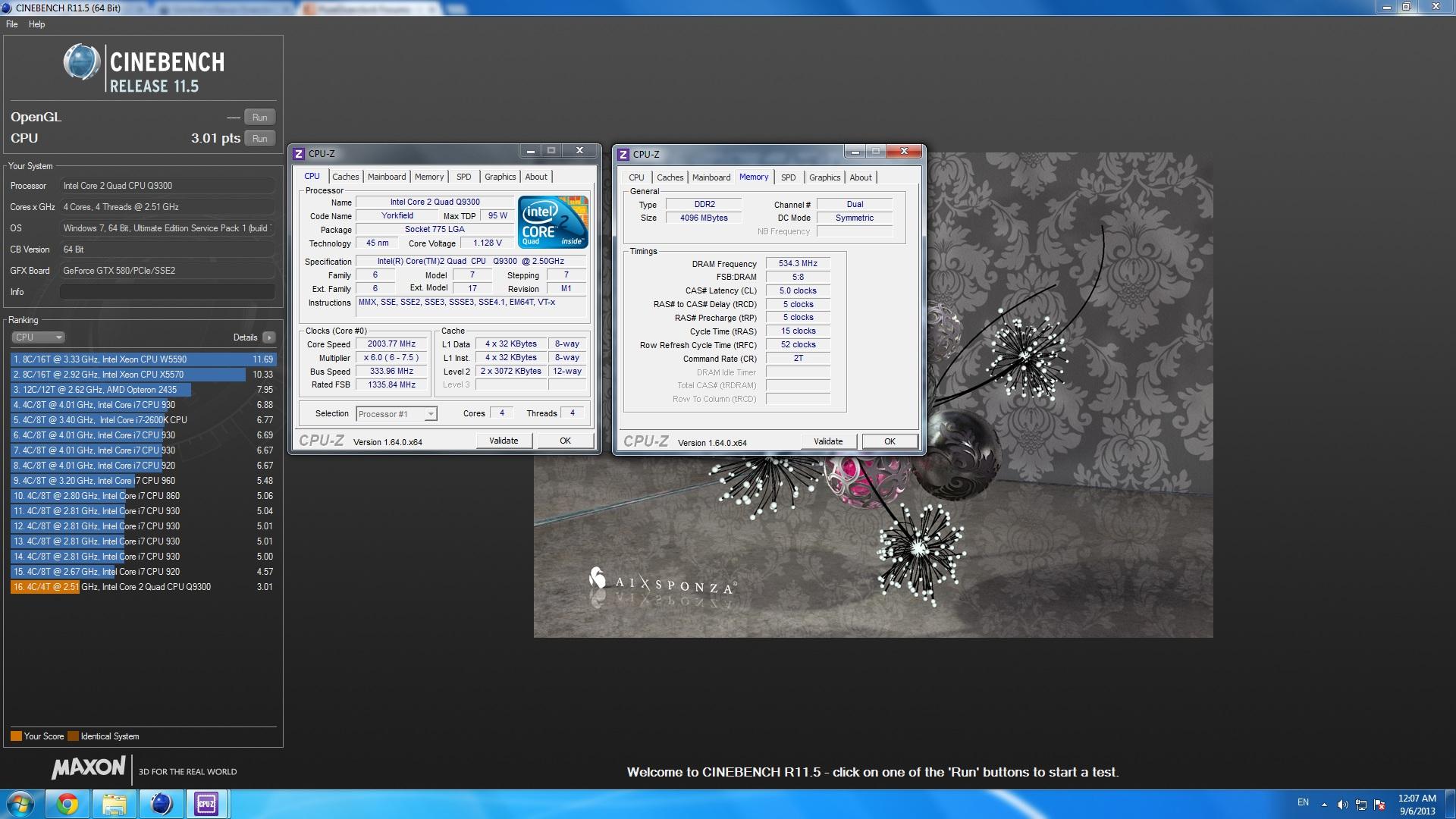
Task: Minimize the left CPU-Z window
Action: pyautogui.click(x=531, y=151)
